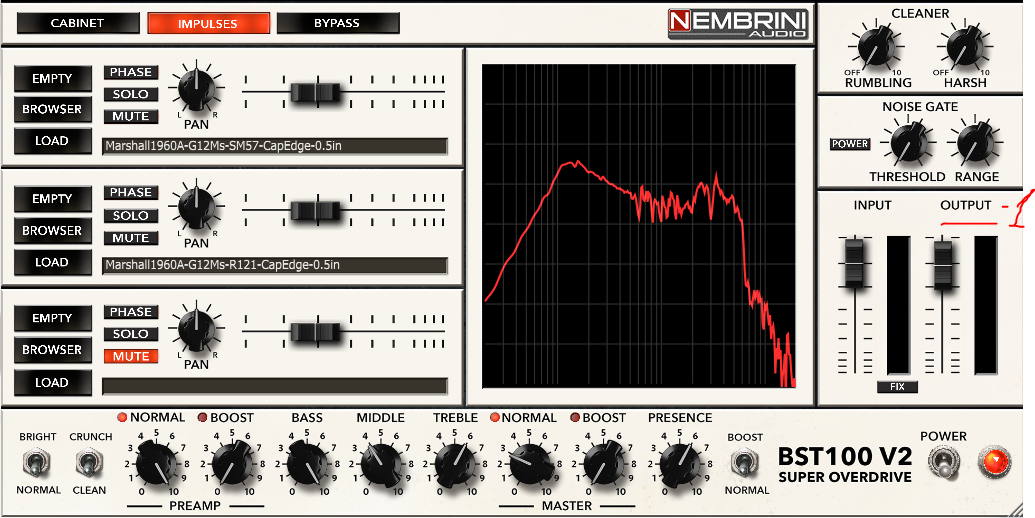Click EMPTY for the R121 impulse slot
This screenshot has height=518, width=1035.
coord(53,199)
